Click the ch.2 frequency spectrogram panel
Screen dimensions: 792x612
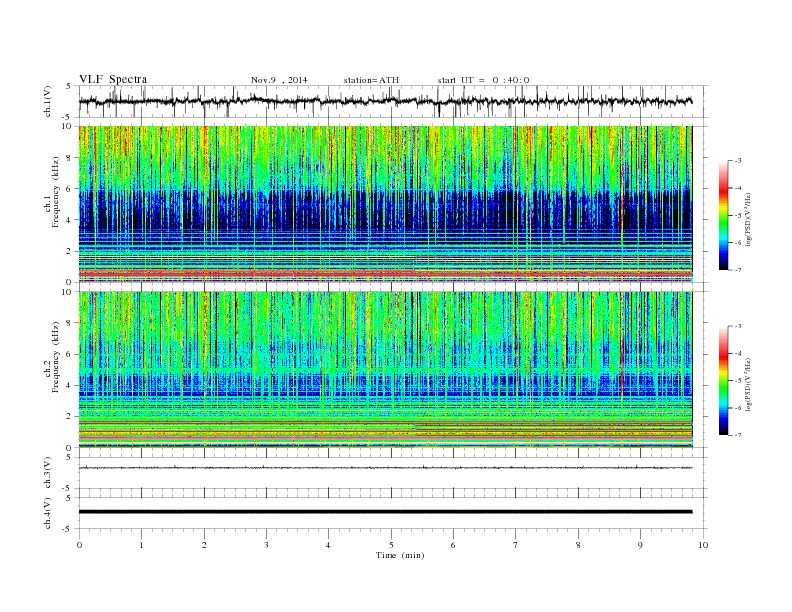click(x=385, y=370)
